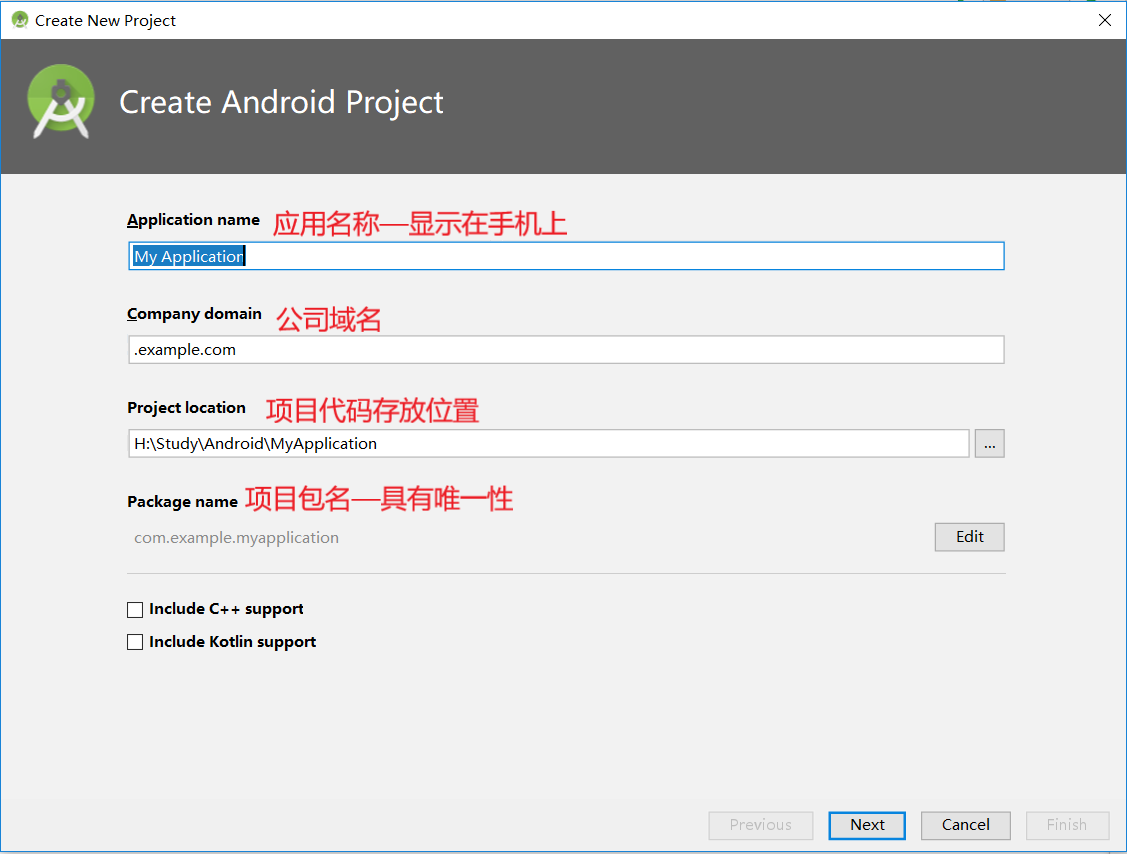This screenshot has height=854, width=1127.
Task: Cancel the project creation
Action: tap(964, 825)
